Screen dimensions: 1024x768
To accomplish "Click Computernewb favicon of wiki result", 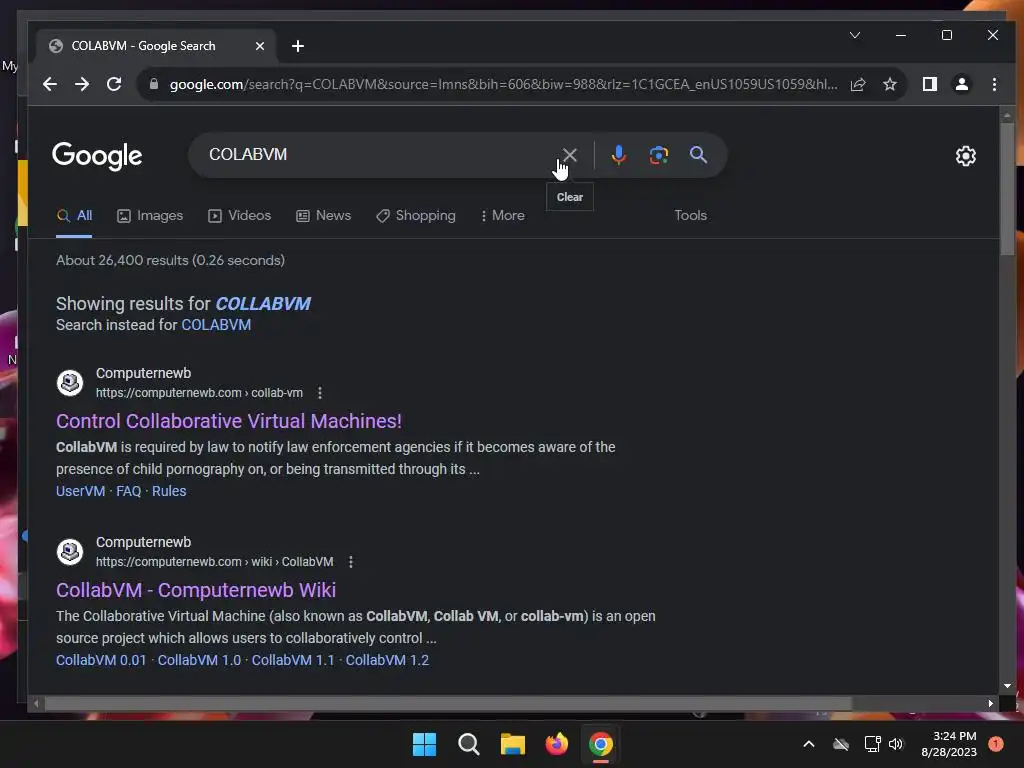I will 70,552.
